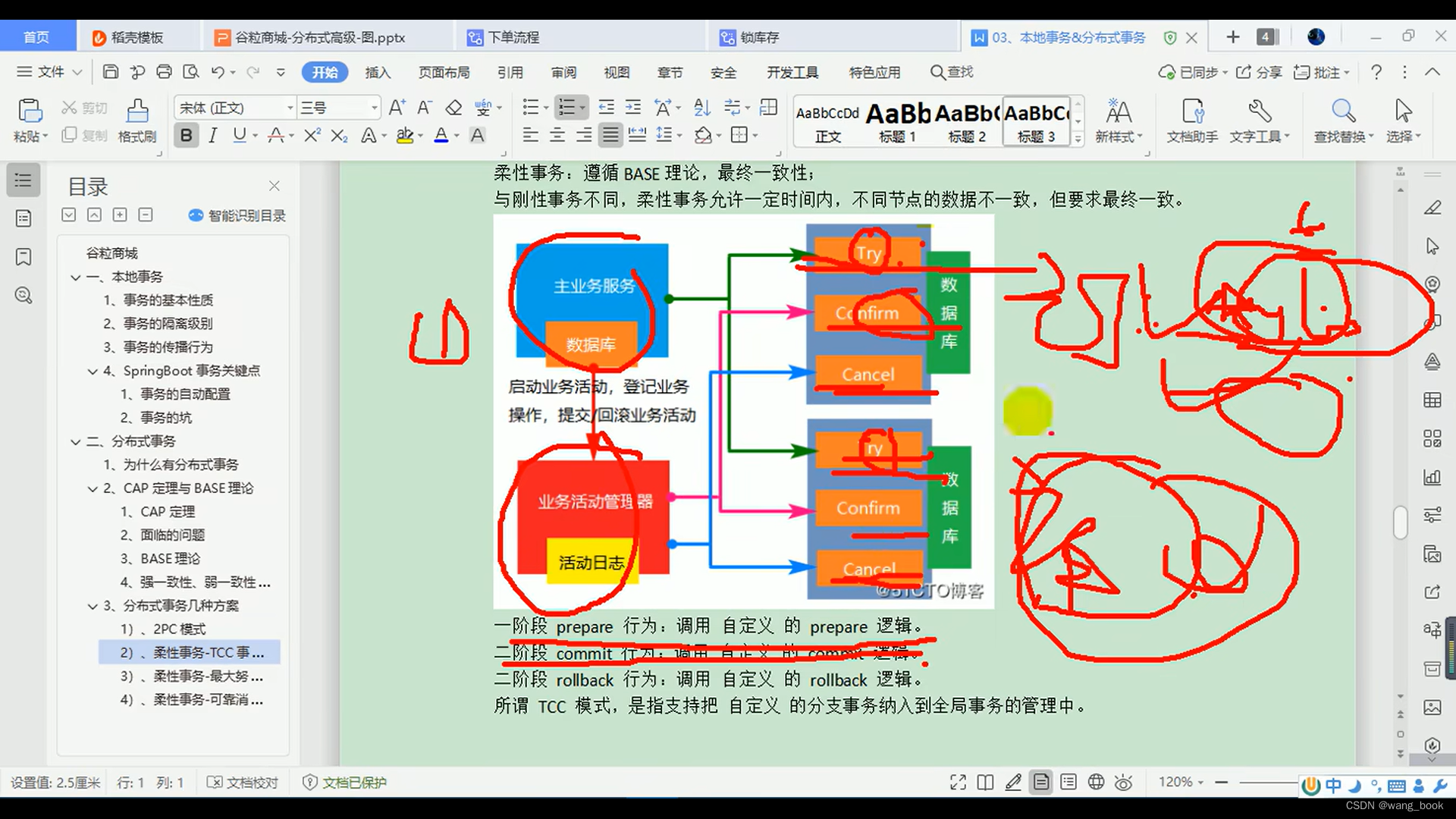Click the 文档校对 button in status bar
The width and height of the screenshot is (1456, 819).
(243, 783)
